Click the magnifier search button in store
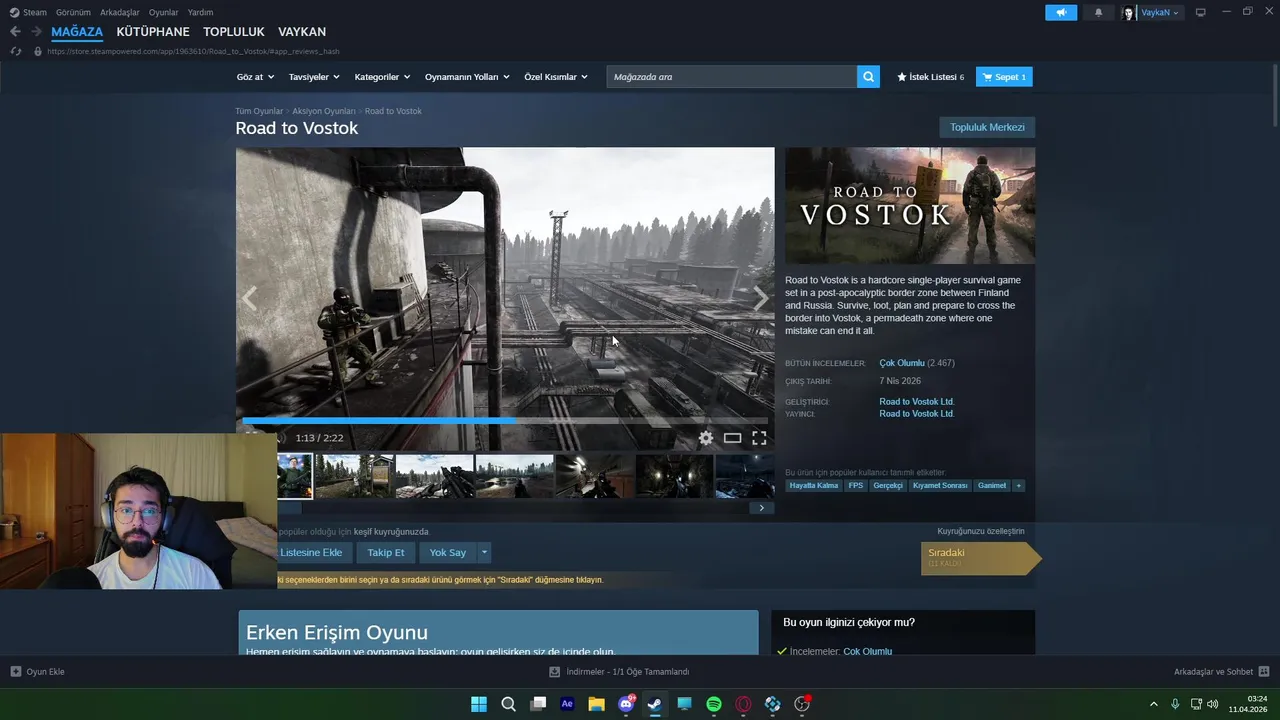 (868, 77)
